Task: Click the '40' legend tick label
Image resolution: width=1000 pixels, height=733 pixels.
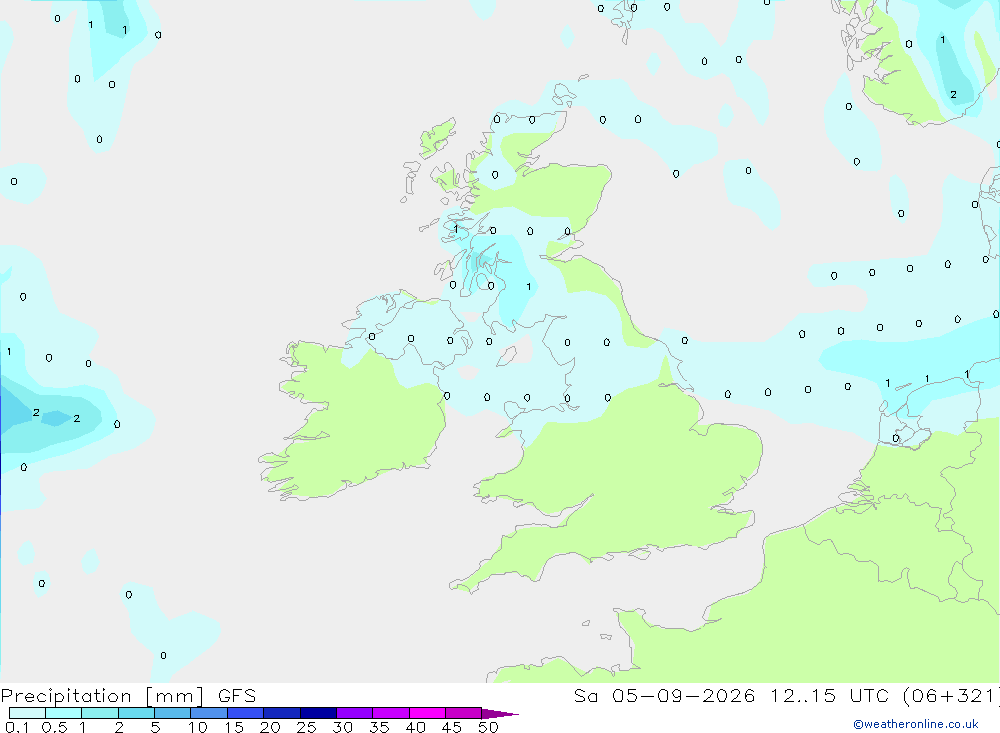Action: [x=415, y=727]
